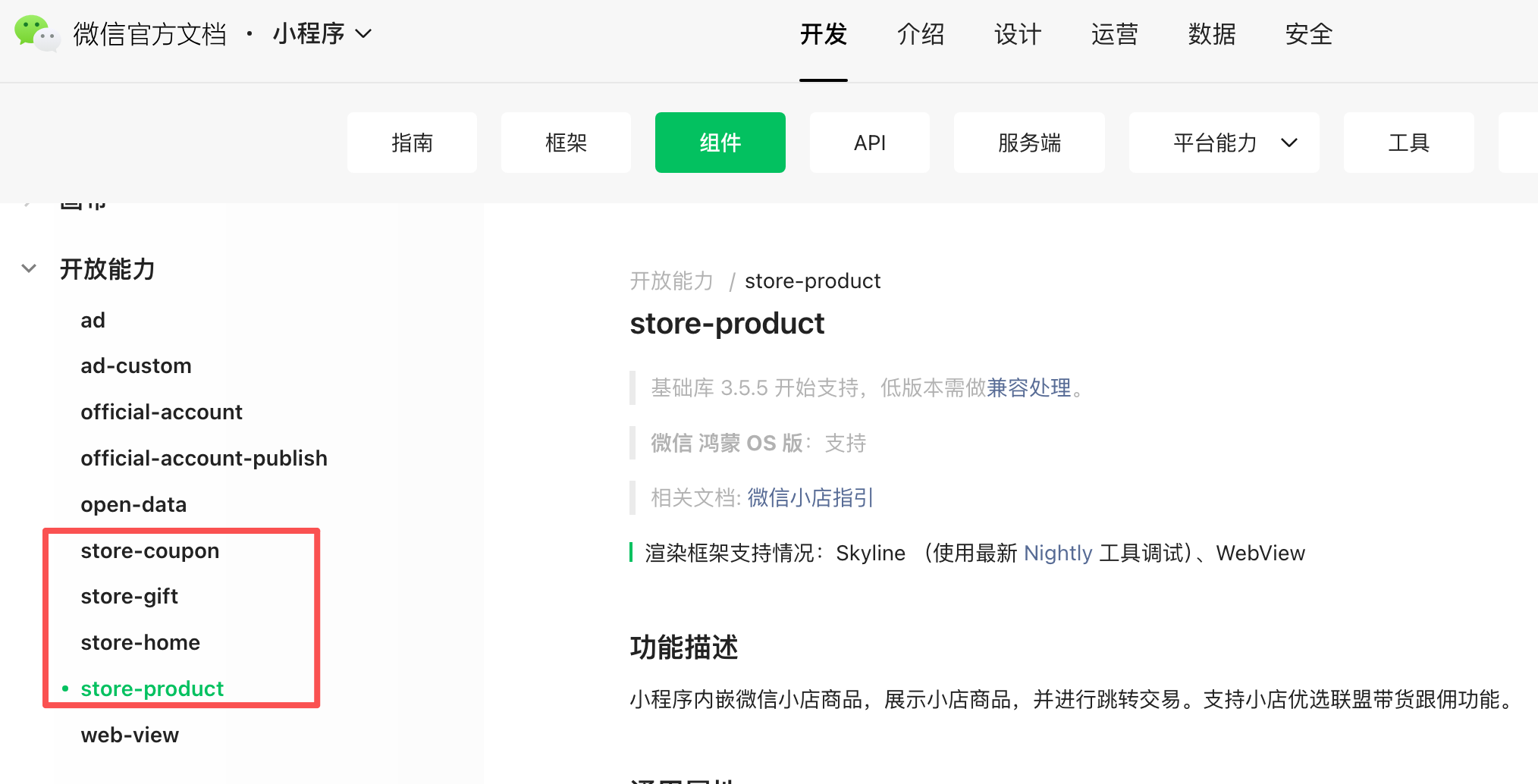Click the store-product page heading
1538x784 pixels.
(x=727, y=324)
